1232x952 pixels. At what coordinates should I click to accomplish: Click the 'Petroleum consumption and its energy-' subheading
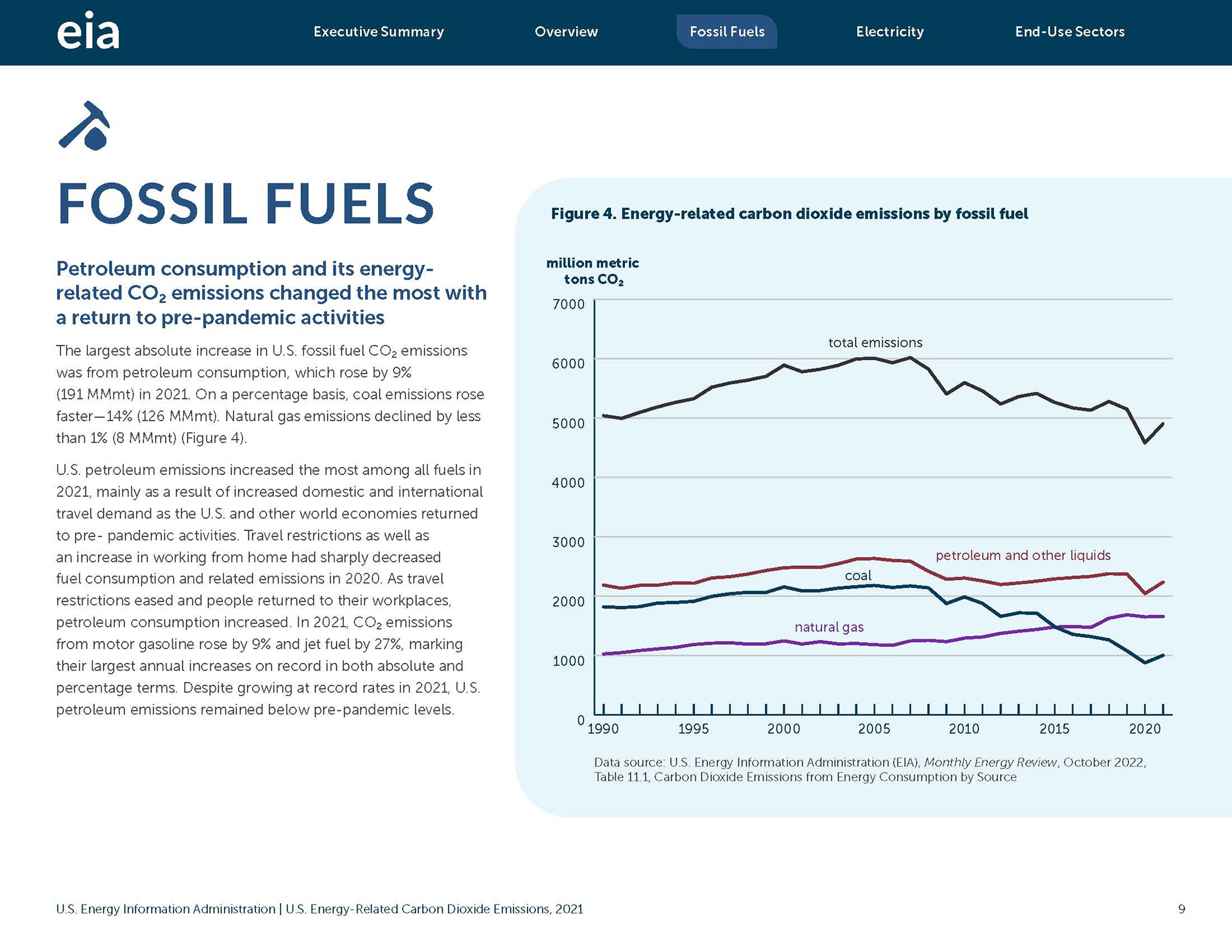245,269
